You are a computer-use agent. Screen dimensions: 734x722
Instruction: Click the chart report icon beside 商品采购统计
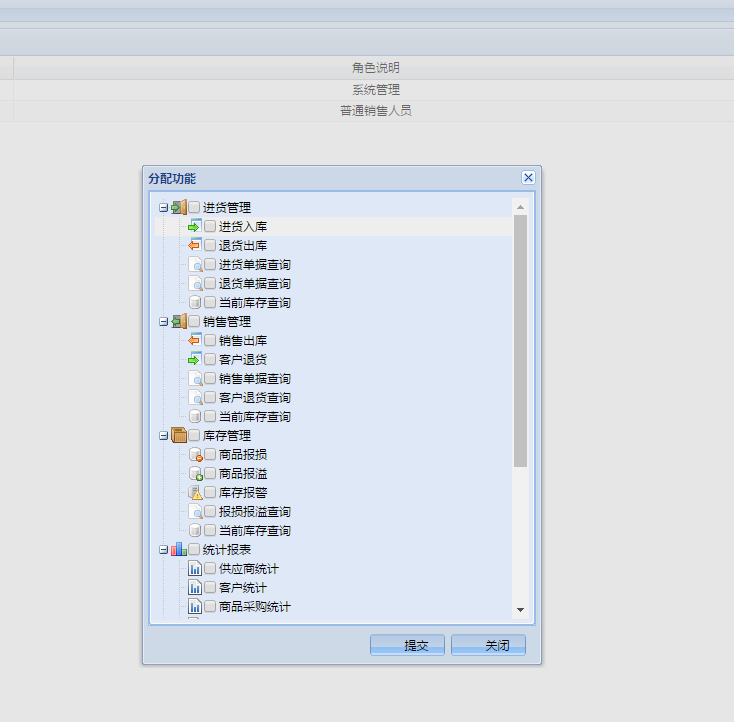(195, 606)
